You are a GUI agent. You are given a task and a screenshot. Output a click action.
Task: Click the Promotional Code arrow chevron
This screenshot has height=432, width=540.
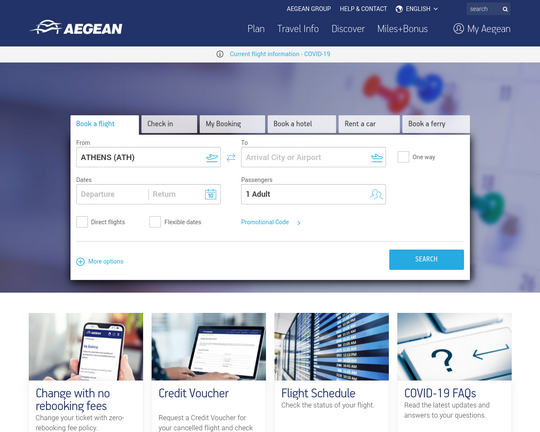click(299, 223)
